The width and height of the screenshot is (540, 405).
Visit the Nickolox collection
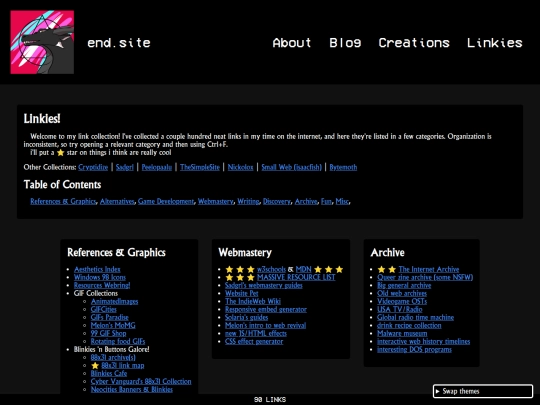(x=240, y=167)
